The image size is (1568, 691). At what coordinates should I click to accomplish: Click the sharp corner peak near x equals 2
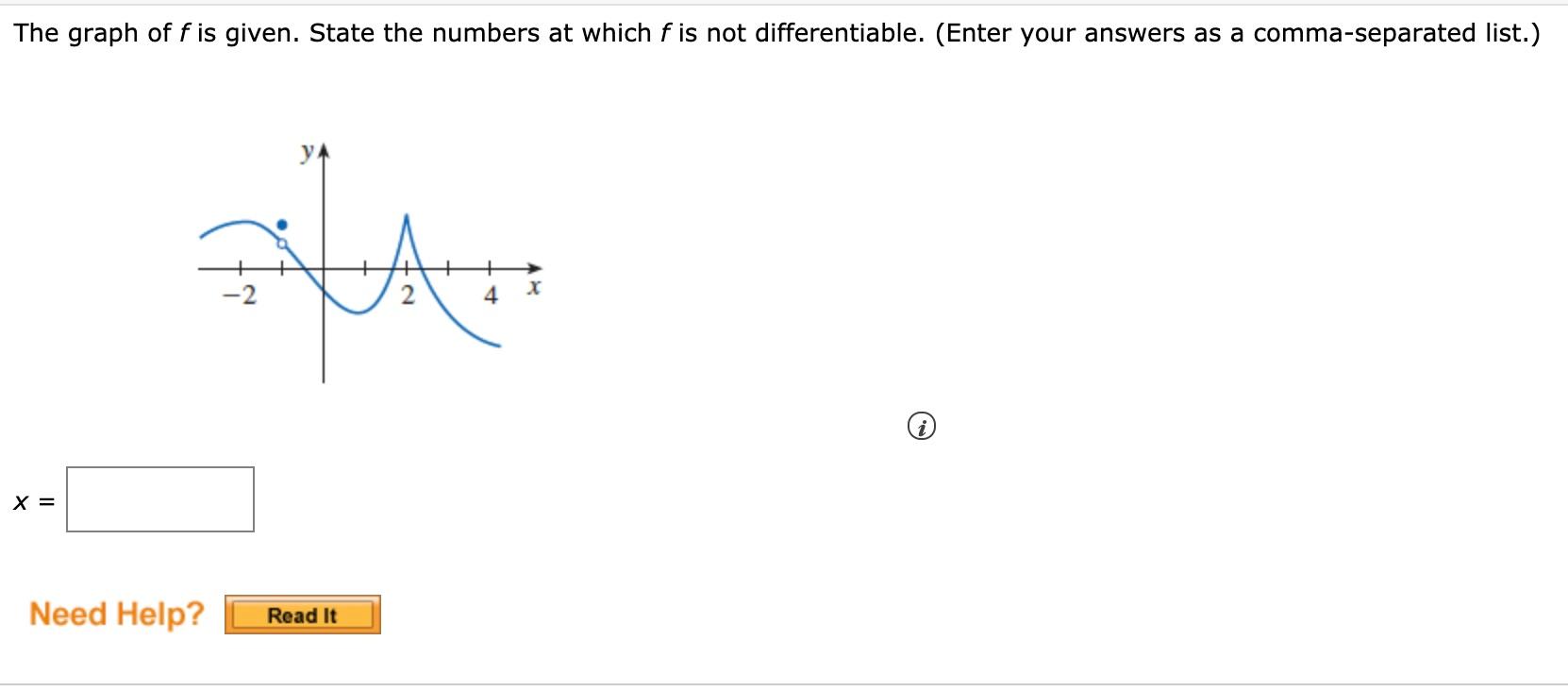[x=407, y=217]
